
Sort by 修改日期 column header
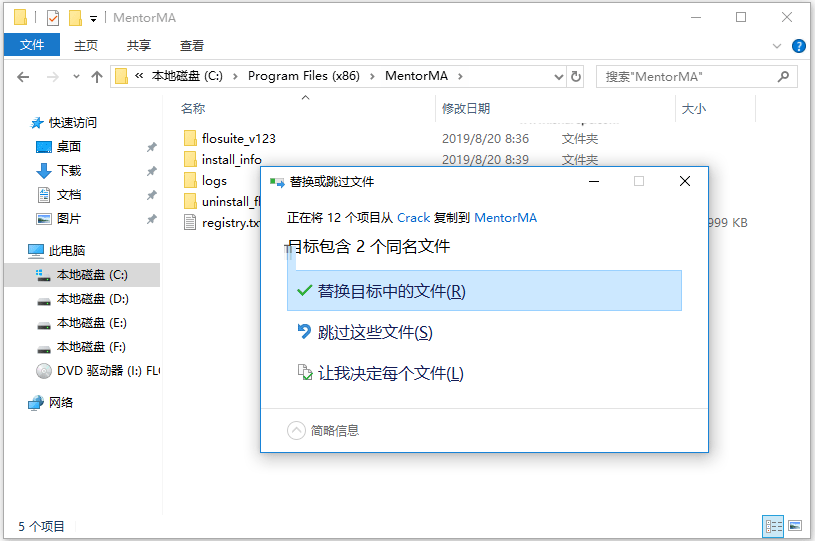(x=466, y=109)
